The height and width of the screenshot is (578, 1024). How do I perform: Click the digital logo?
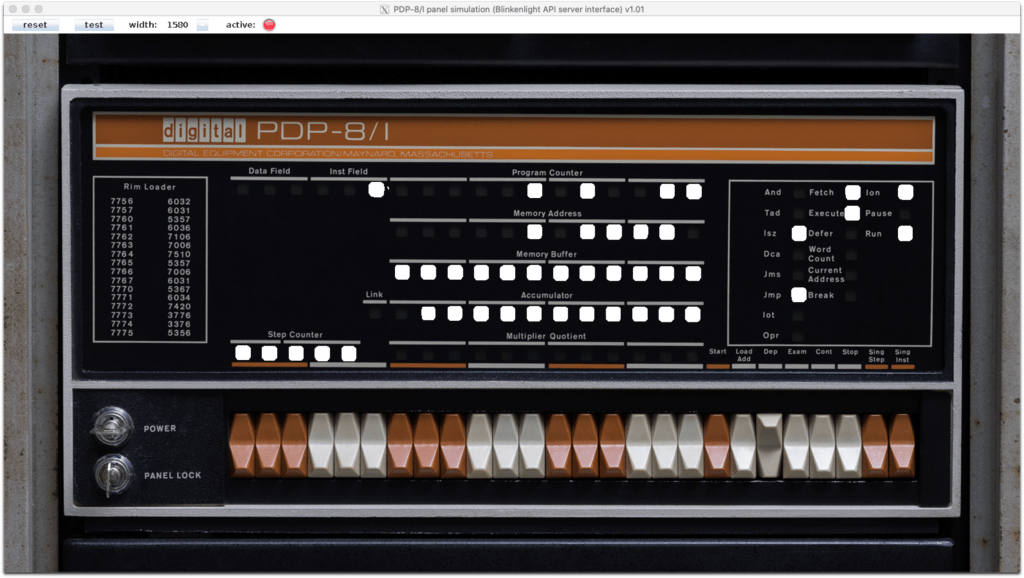204,131
